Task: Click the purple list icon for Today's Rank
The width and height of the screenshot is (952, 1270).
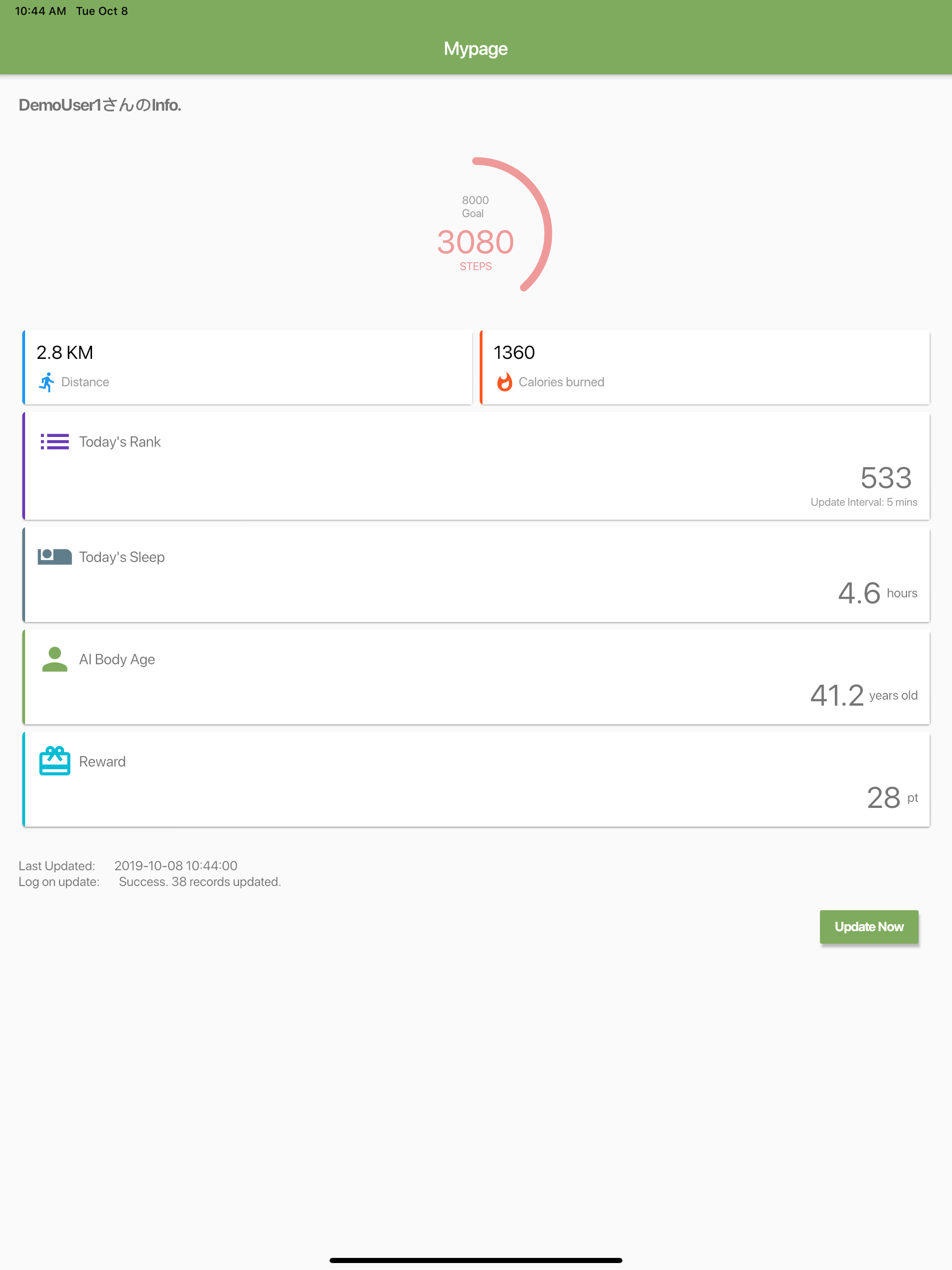Action: click(x=54, y=442)
